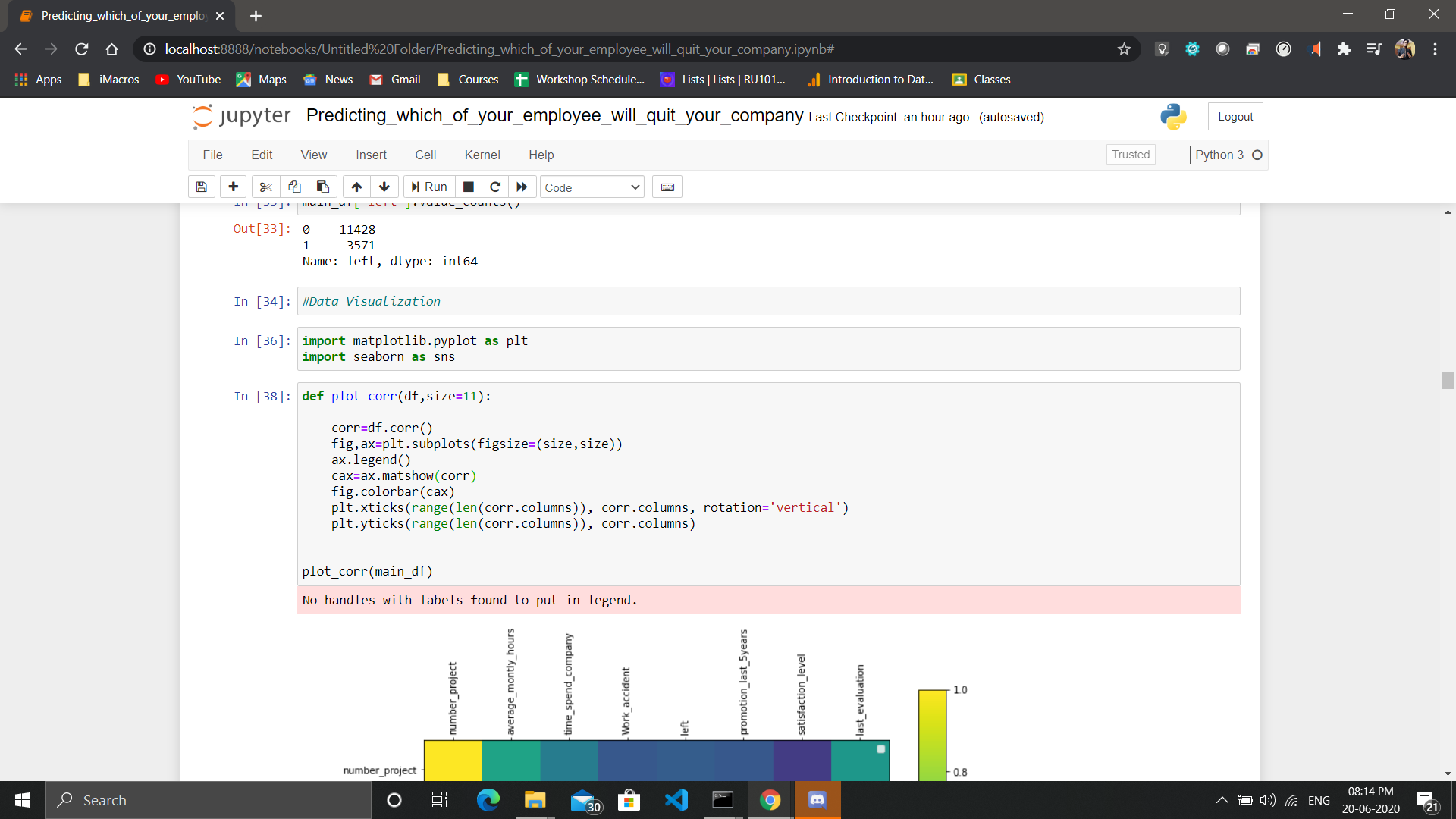Open the command palette keyboard icon
The width and height of the screenshot is (1456, 819).
[x=667, y=187]
